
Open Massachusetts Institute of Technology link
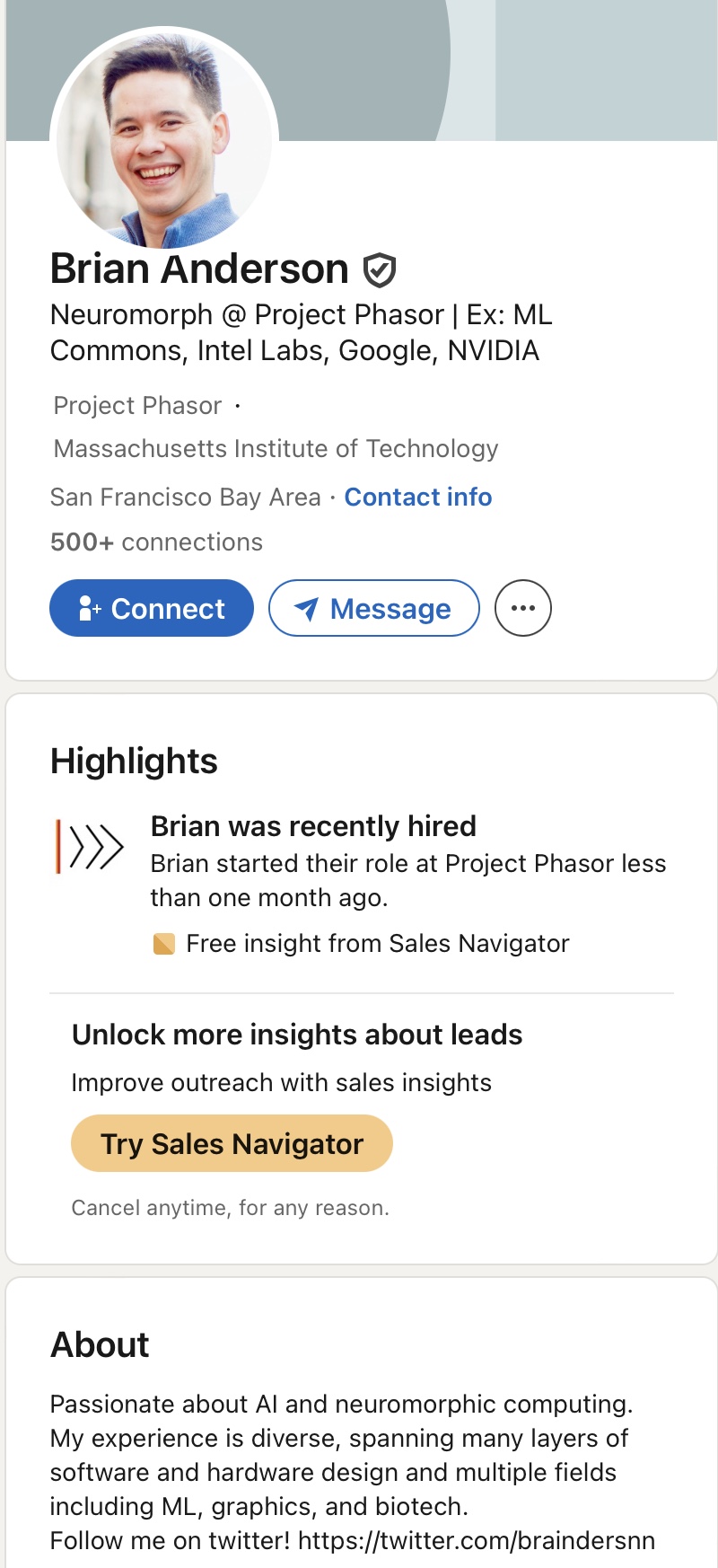click(x=276, y=448)
